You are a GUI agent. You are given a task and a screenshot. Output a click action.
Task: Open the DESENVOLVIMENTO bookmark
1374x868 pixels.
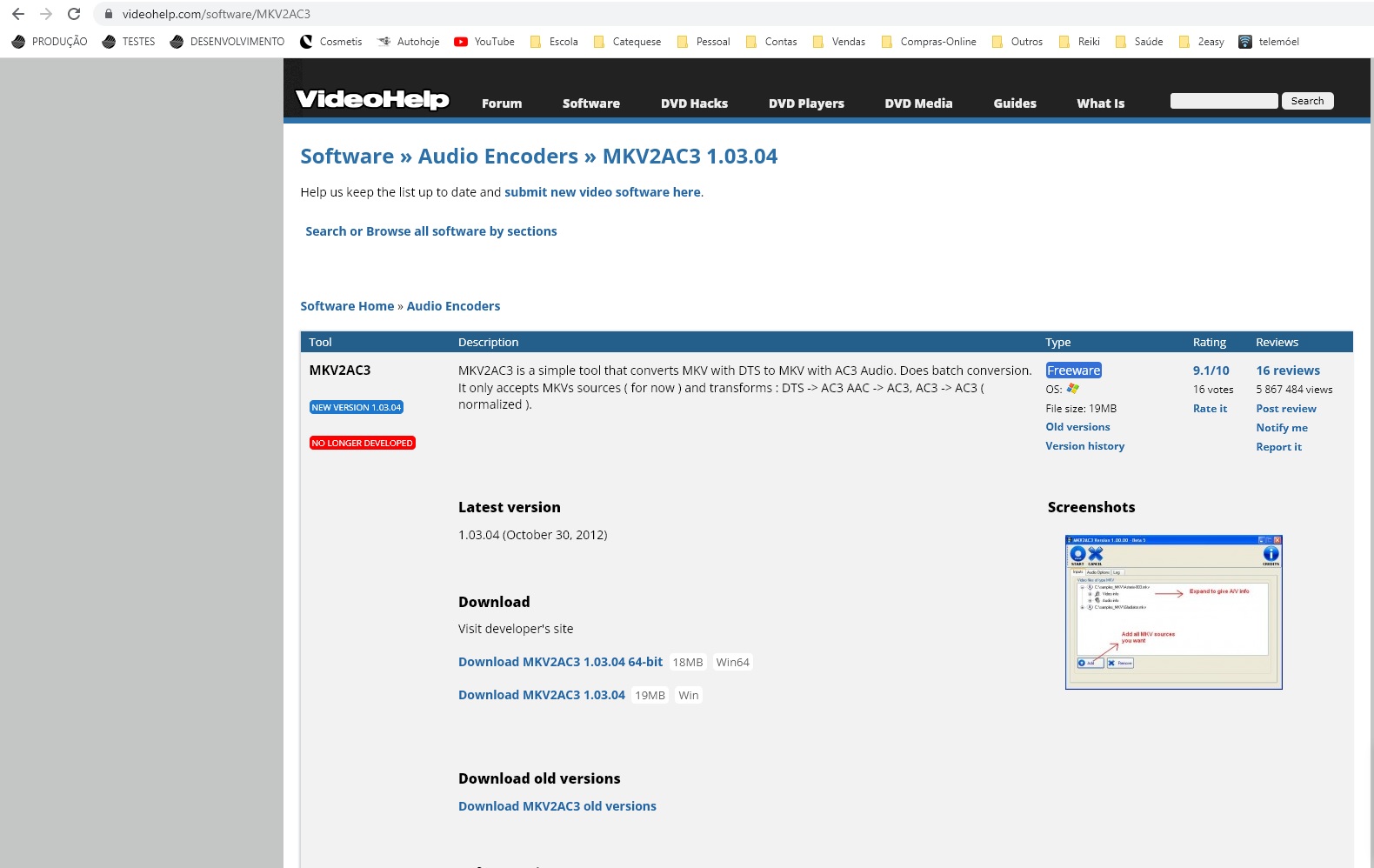227,42
